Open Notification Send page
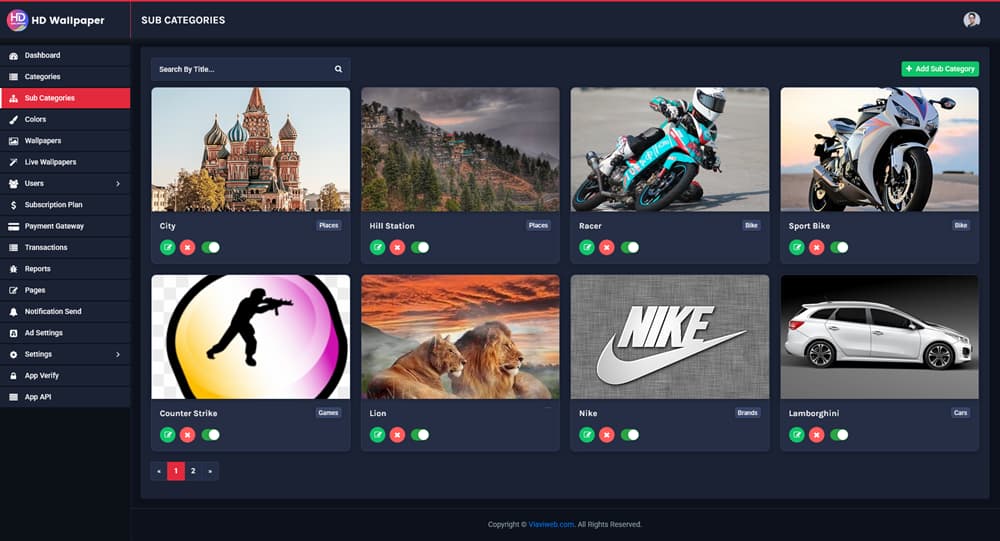The width and height of the screenshot is (1000, 541). click(65, 311)
